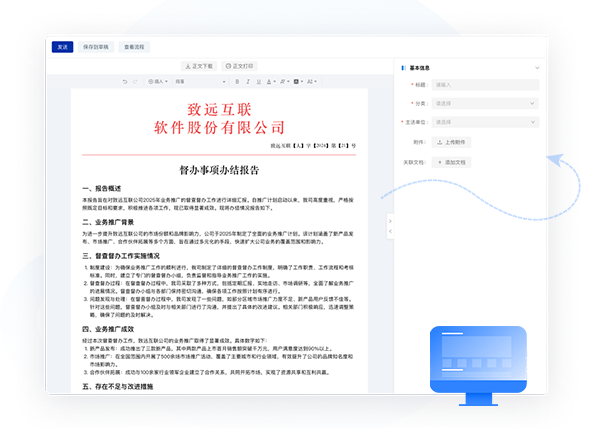Open the background fill color dropdown

(x=298, y=81)
